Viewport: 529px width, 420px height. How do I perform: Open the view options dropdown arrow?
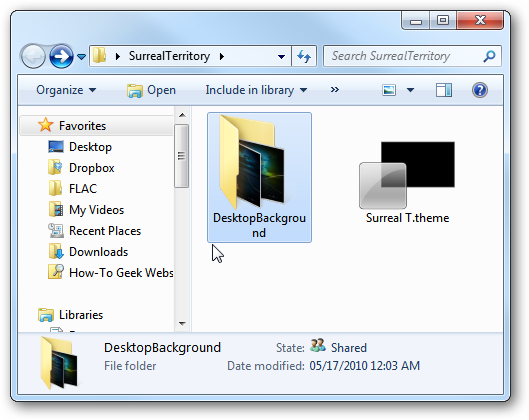click(x=410, y=90)
